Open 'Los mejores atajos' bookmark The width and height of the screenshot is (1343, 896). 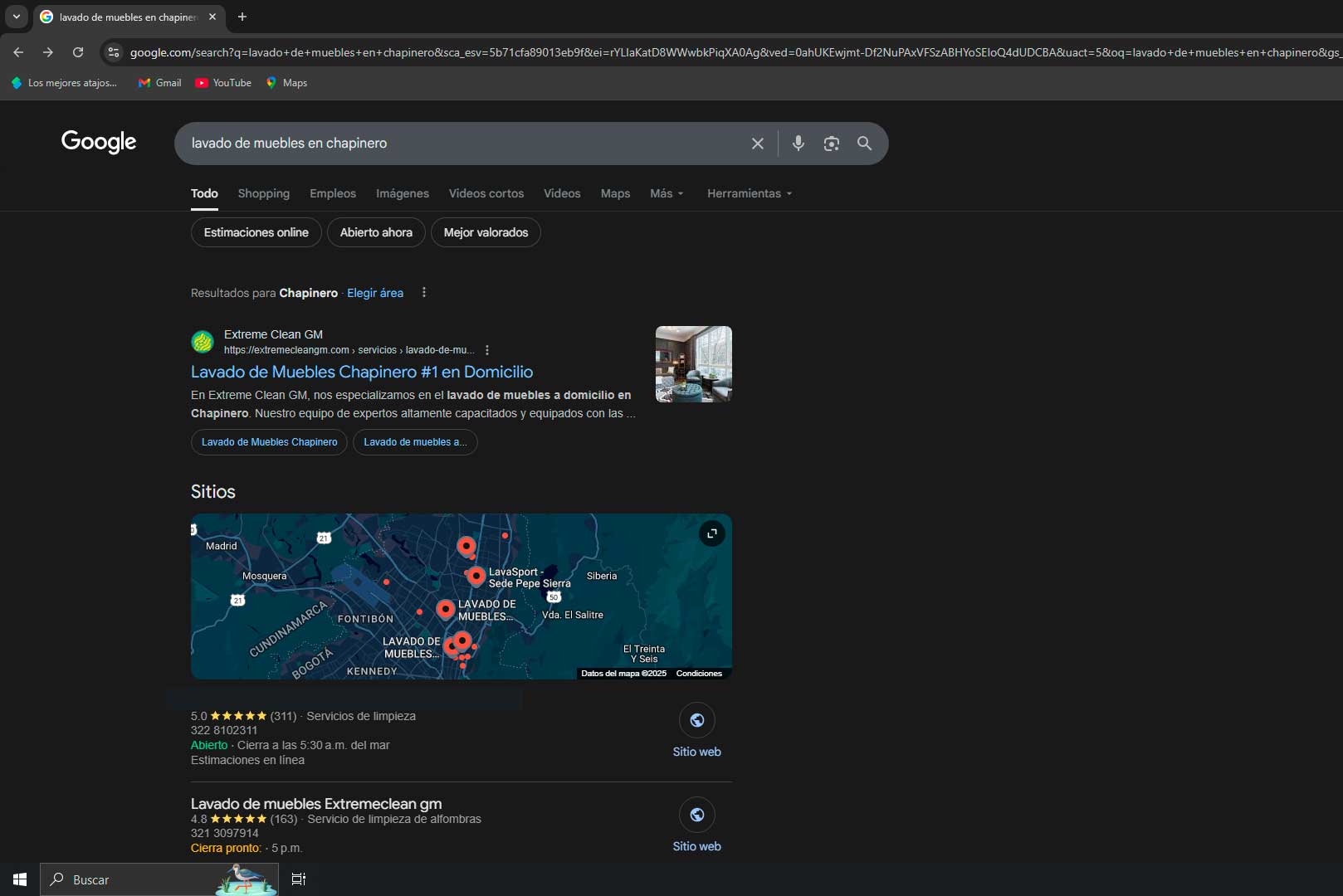(64, 83)
